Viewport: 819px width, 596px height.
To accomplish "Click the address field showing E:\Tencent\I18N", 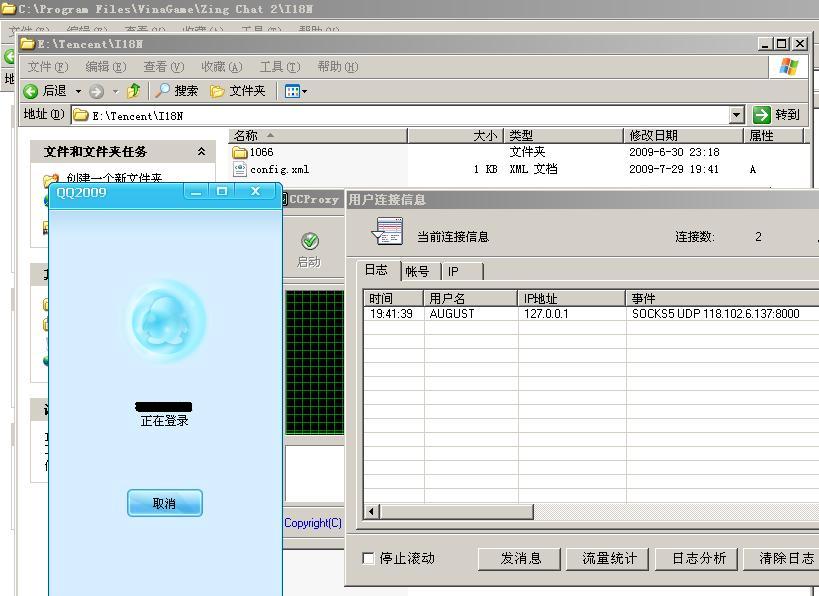I will (400, 115).
